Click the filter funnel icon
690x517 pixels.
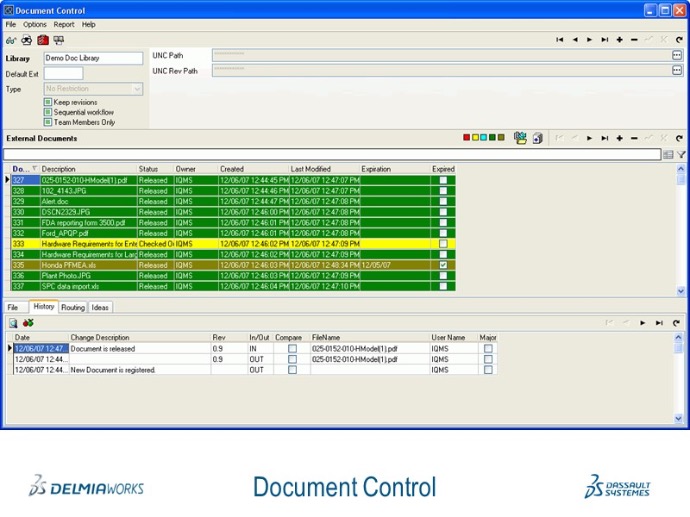681,155
